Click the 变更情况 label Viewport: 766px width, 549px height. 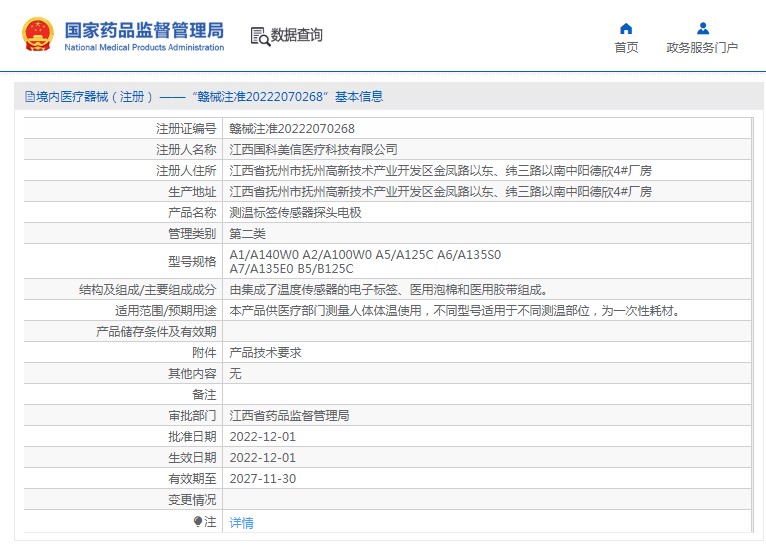[192, 500]
